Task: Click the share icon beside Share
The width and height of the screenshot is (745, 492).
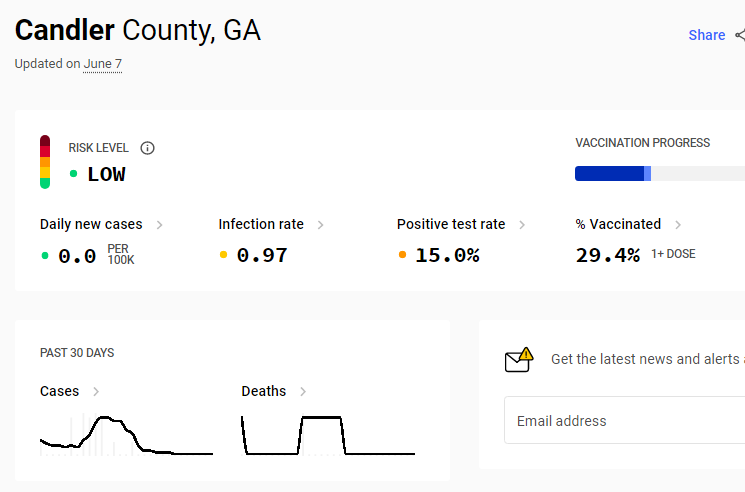Action: (x=740, y=35)
